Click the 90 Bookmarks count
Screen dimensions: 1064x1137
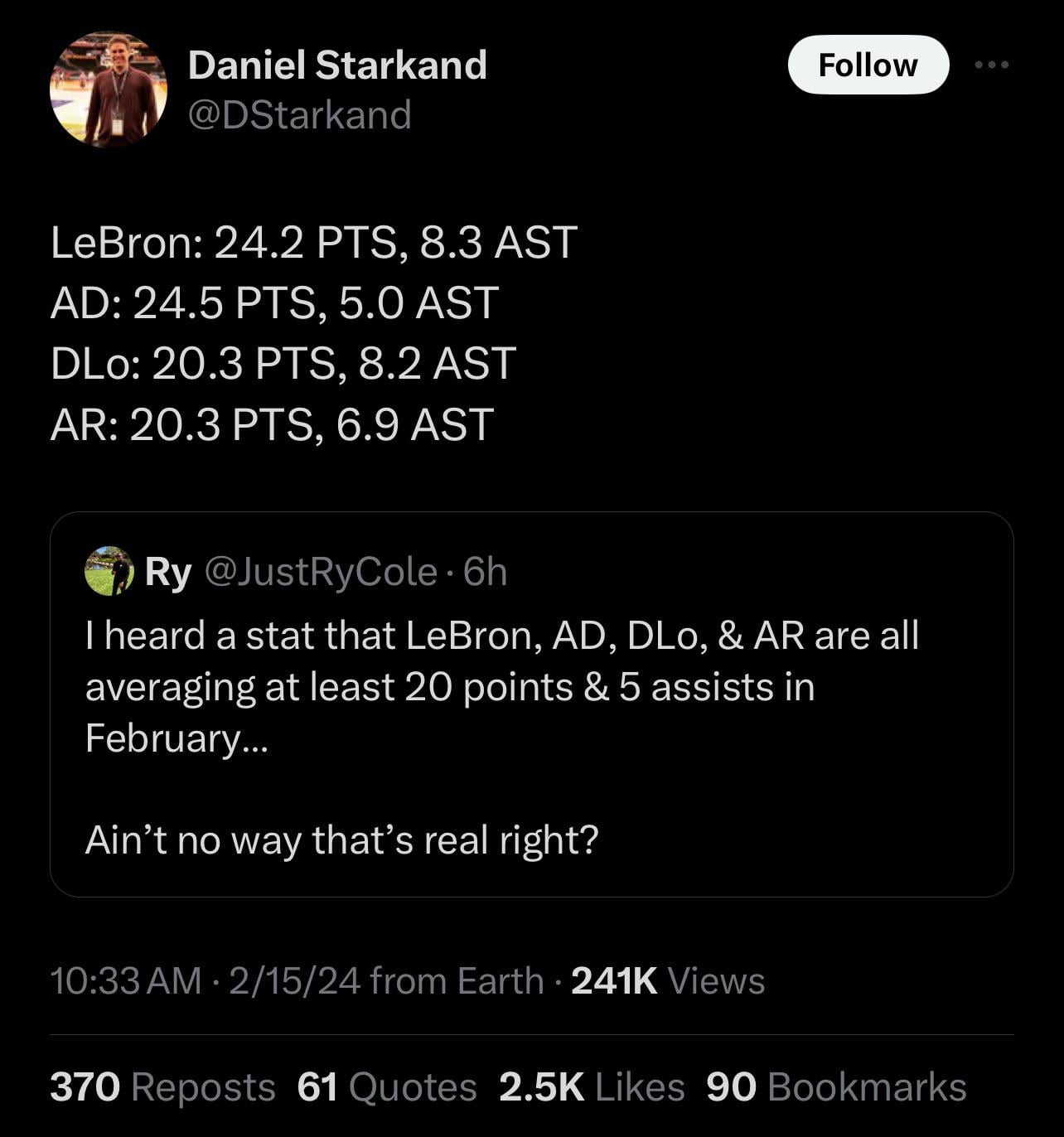[836, 1087]
